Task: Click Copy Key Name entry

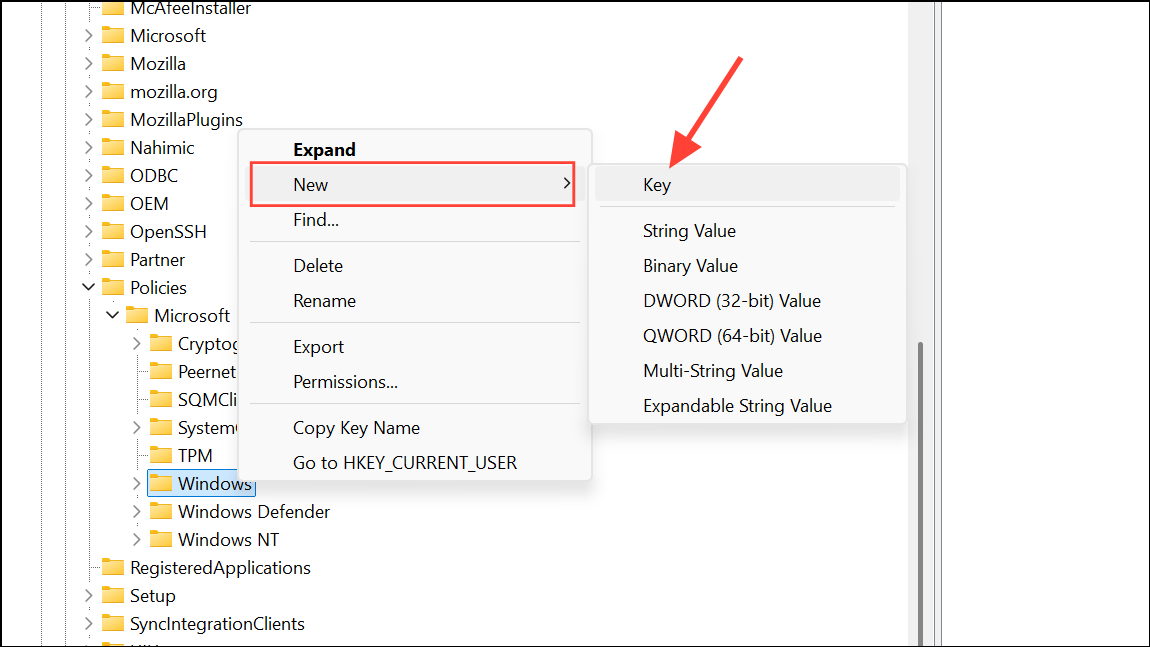Action: [356, 428]
